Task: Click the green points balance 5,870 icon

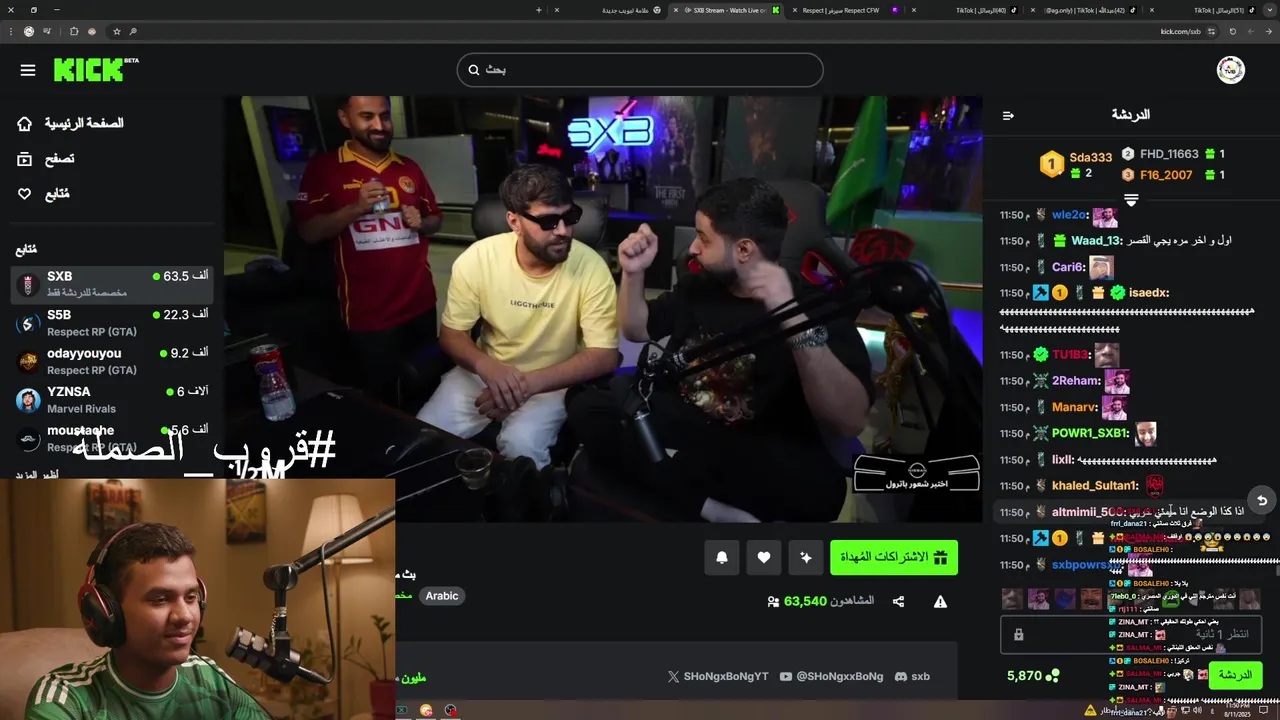Action: 1051,676
